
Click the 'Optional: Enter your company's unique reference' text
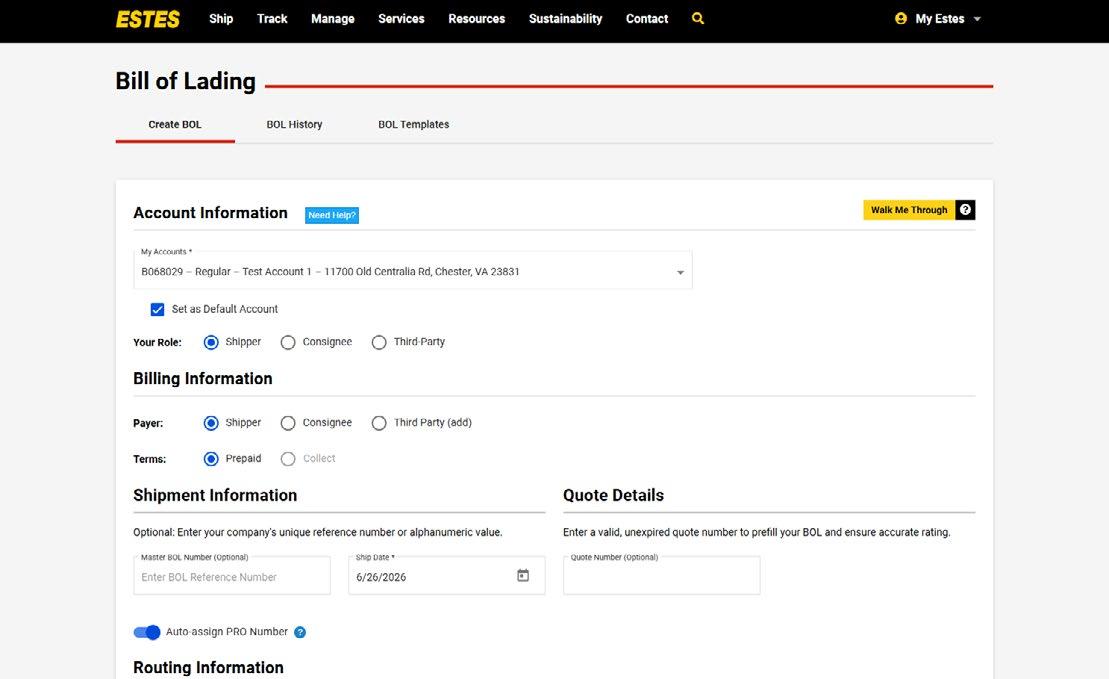click(318, 532)
